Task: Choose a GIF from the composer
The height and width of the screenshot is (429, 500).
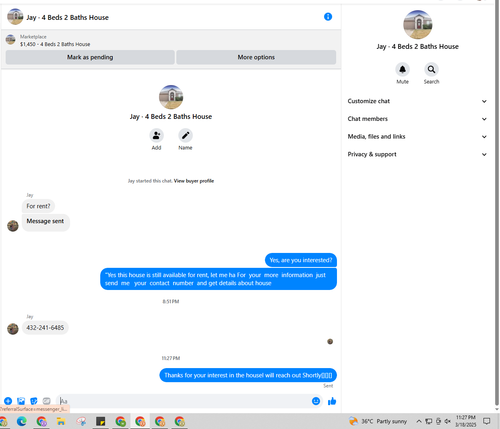Action: pyautogui.click(x=47, y=401)
